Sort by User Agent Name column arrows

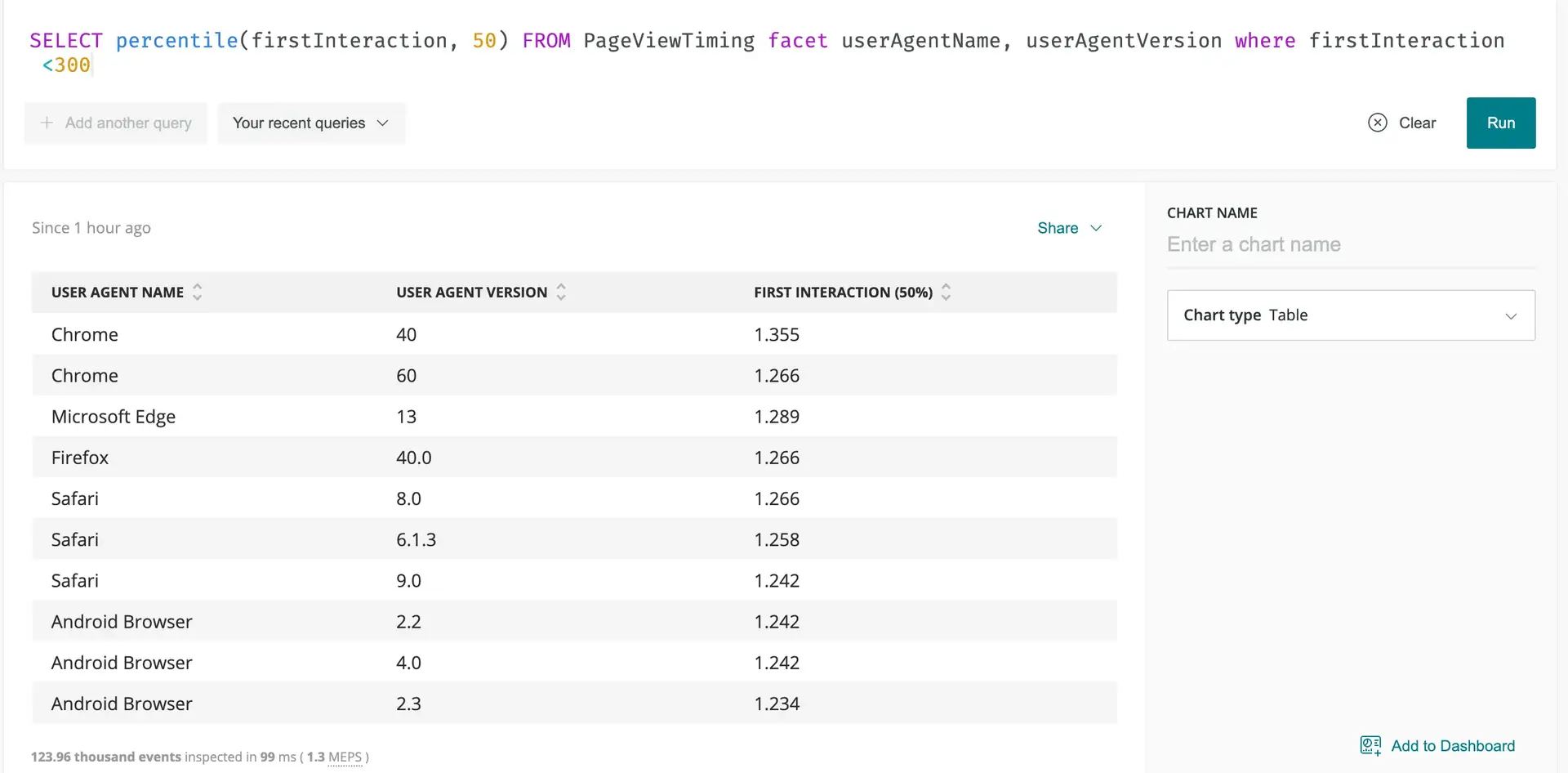pos(197,292)
